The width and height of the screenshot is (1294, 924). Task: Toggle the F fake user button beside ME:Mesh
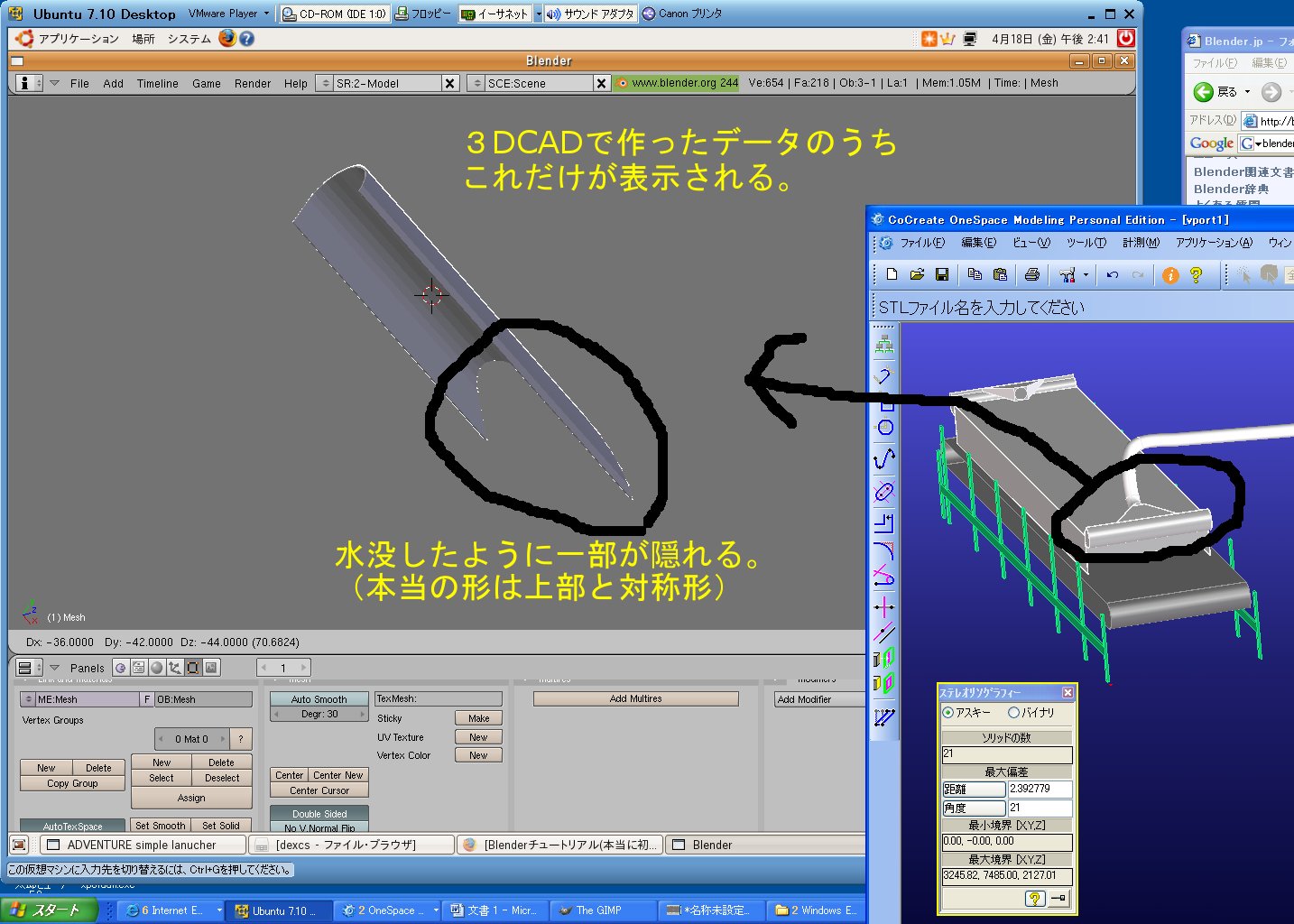(147, 699)
